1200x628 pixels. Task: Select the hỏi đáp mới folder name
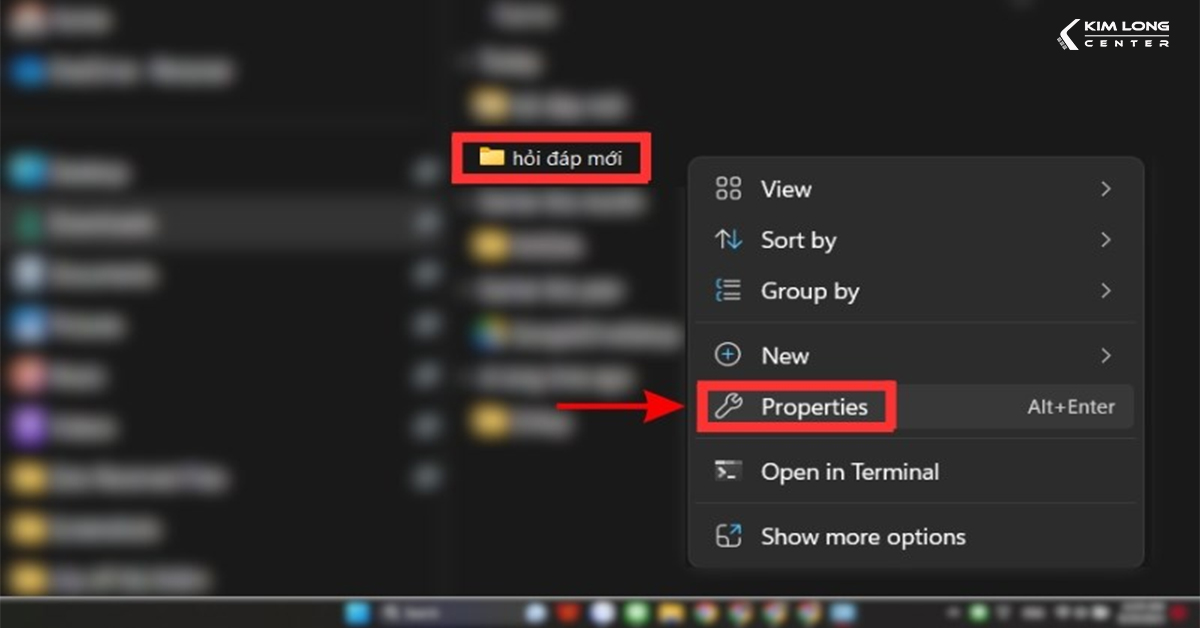pos(567,158)
